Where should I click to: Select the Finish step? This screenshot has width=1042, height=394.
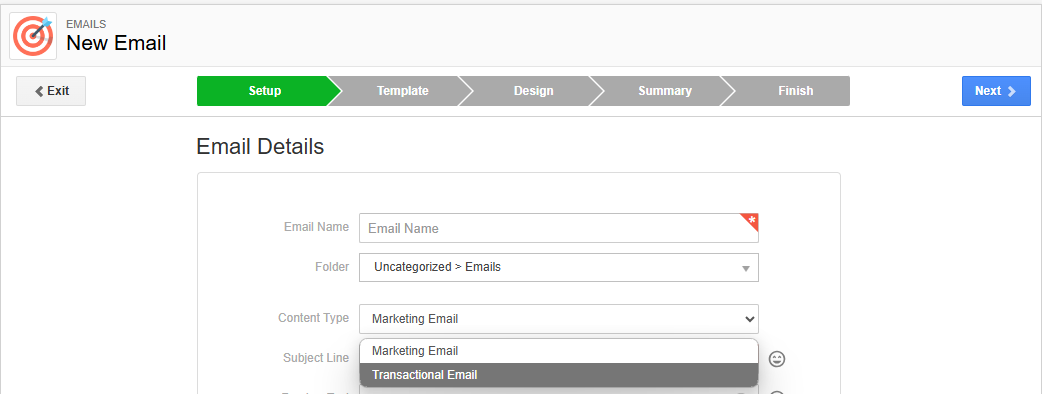[795, 91]
